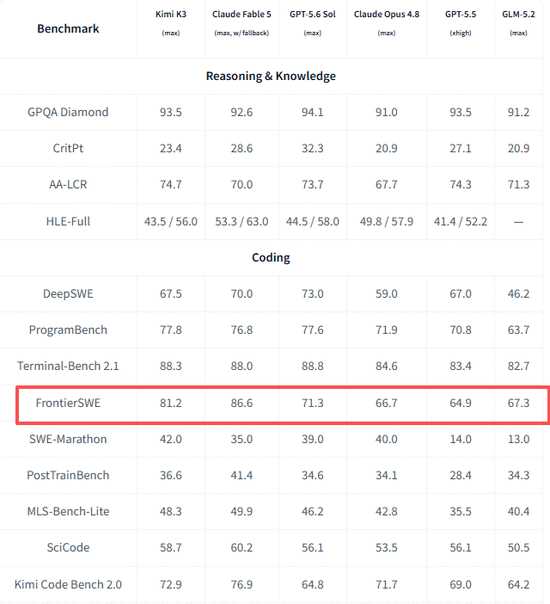Click the highlighted FrontierSWE row label

68,403
